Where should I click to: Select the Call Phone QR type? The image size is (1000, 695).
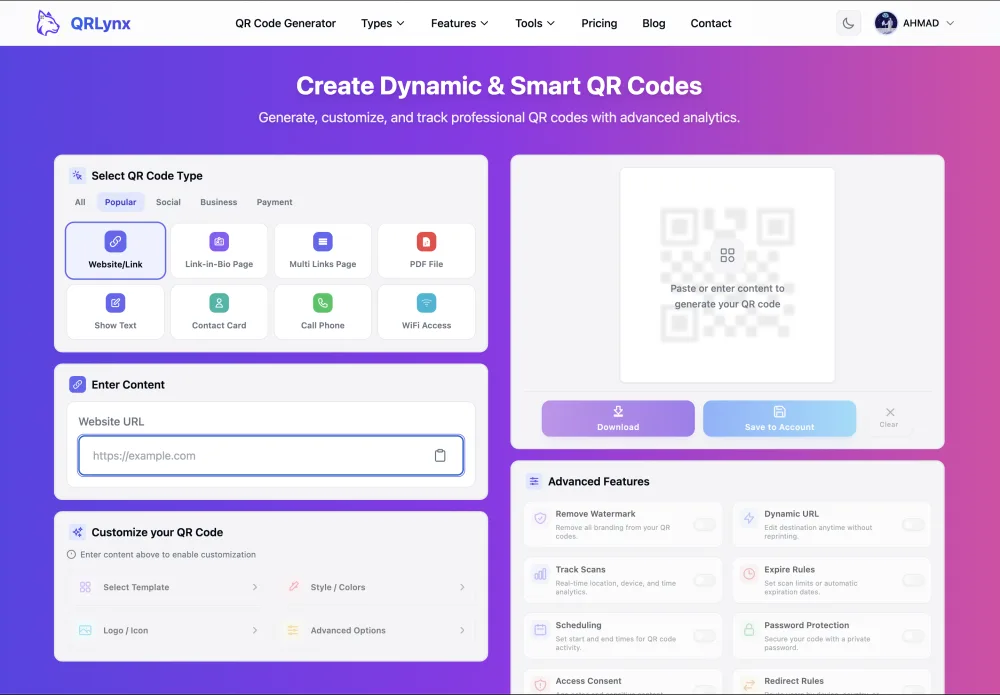(322, 311)
